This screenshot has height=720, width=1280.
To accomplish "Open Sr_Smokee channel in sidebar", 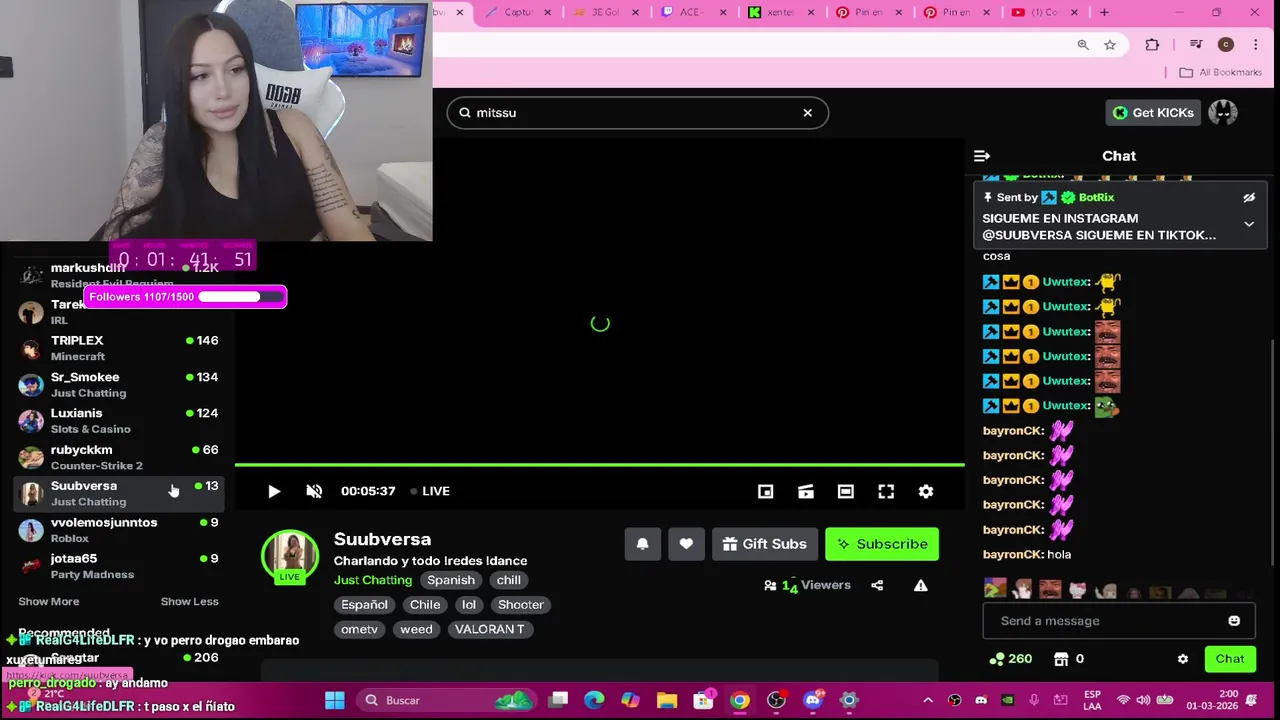I will click(119, 385).
